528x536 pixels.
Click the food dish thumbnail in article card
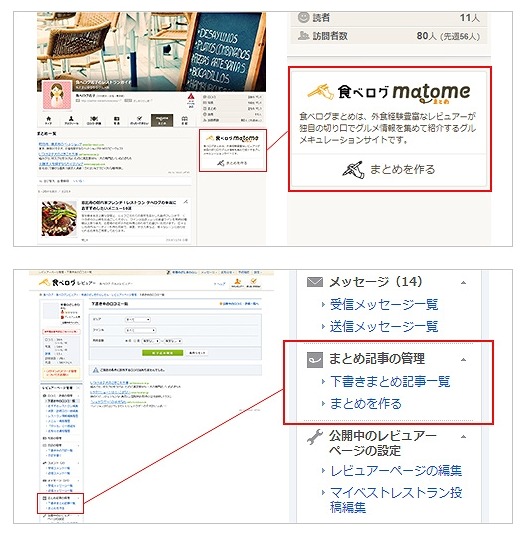coord(59,218)
